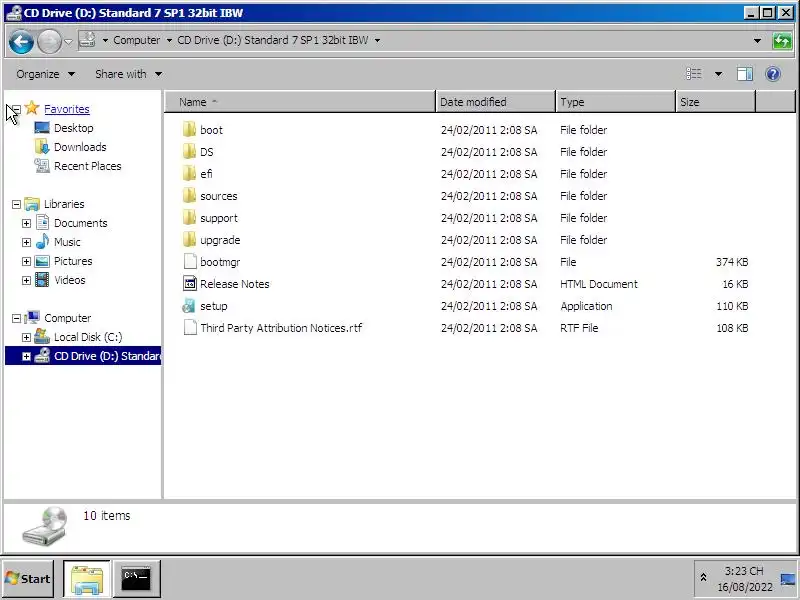
Task: Collapse the Favorites tree node
Action: [16, 109]
